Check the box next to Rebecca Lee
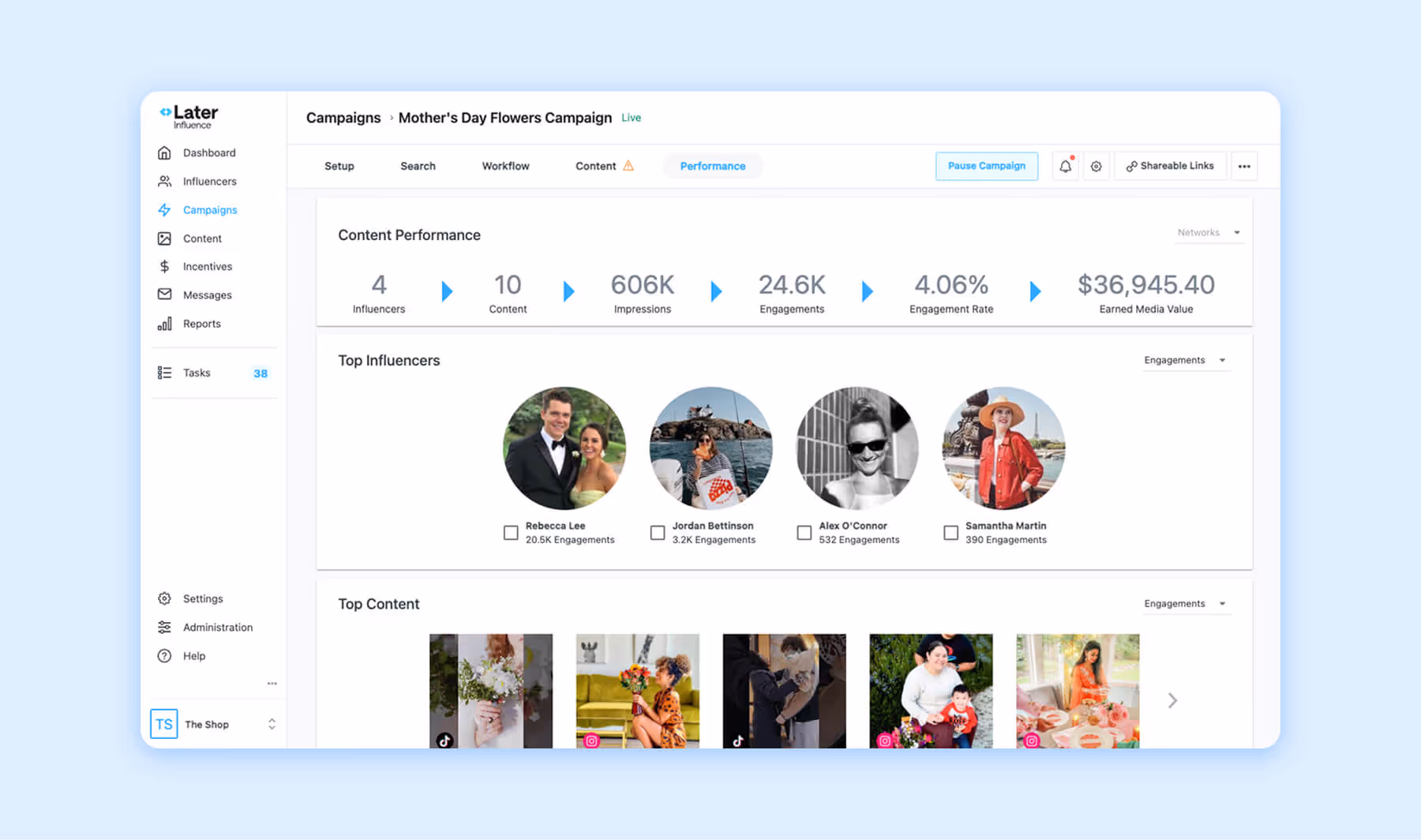The image size is (1421, 840). coord(510,532)
